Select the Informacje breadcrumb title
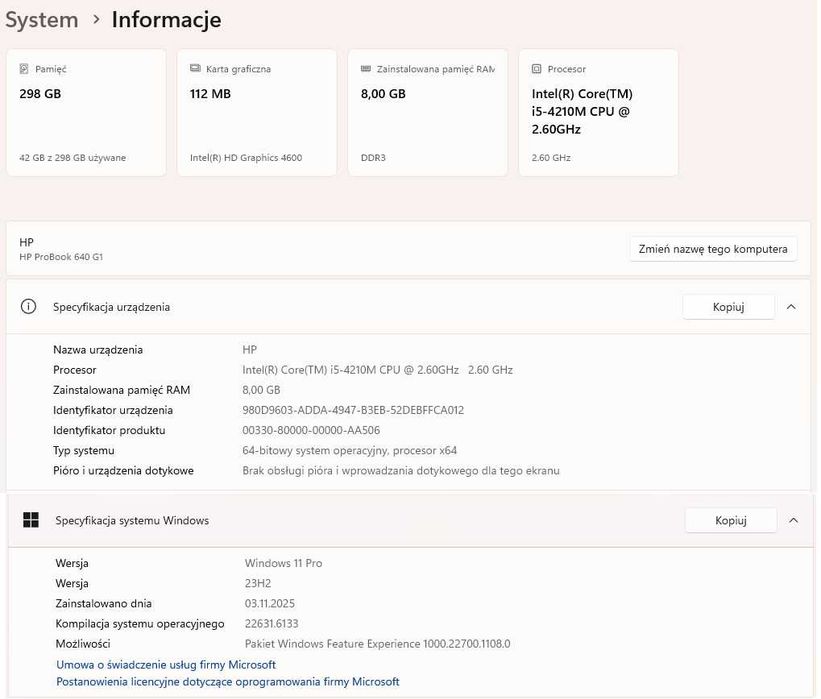The image size is (821, 699). [166, 20]
